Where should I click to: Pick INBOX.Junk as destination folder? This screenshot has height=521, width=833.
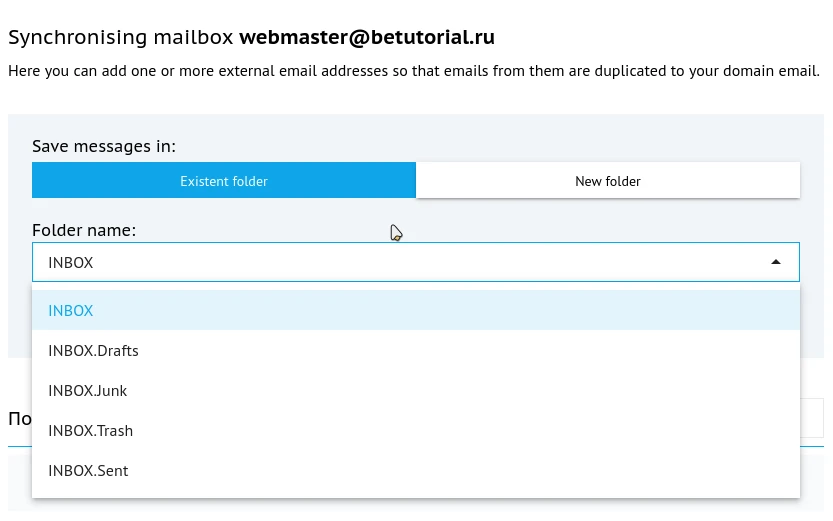(88, 391)
